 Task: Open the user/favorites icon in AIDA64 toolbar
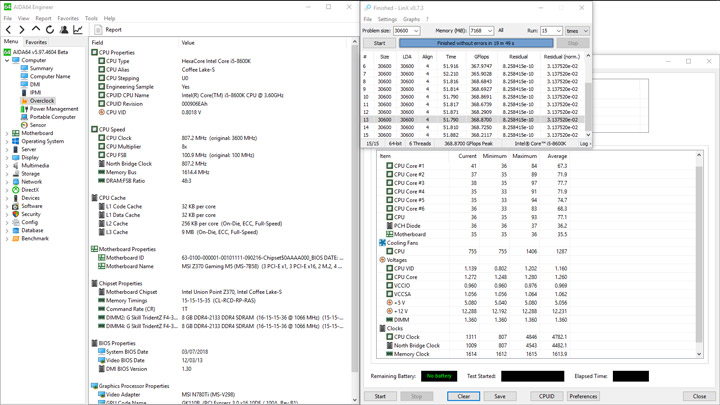pyautogui.click(x=64, y=30)
